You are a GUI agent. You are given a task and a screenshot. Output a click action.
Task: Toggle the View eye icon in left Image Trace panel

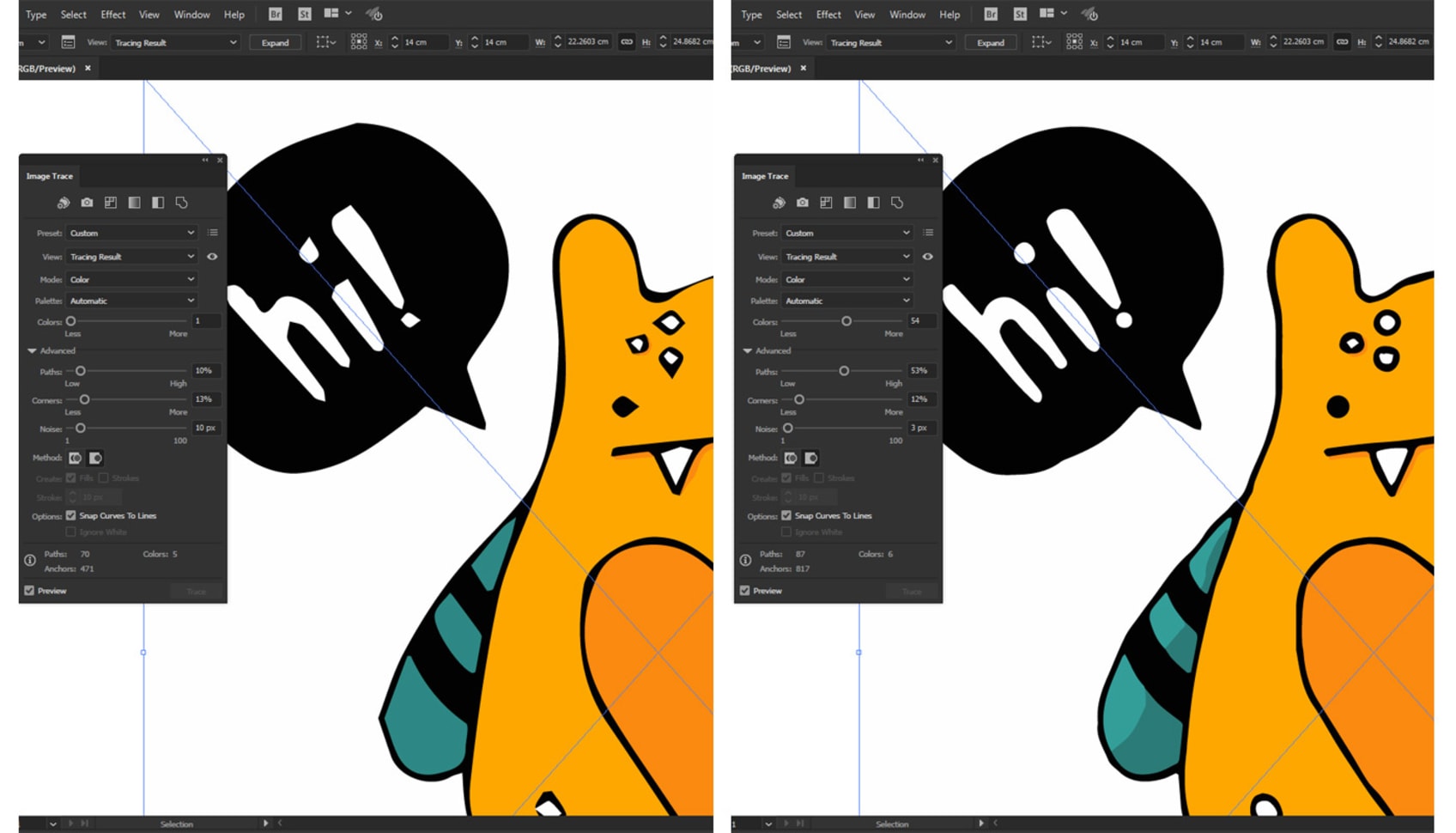click(212, 257)
